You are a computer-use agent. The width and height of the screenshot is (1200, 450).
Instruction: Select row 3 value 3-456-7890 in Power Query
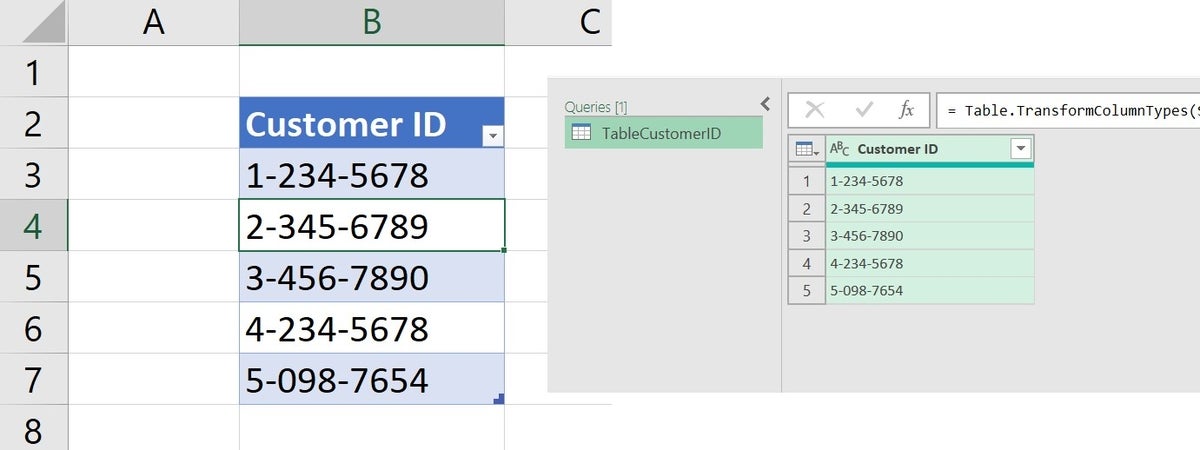930,236
